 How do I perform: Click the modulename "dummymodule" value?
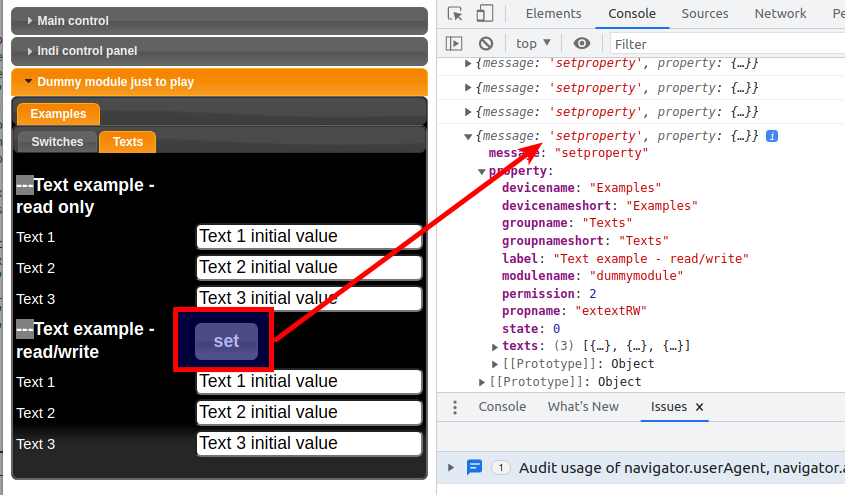click(636, 276)
